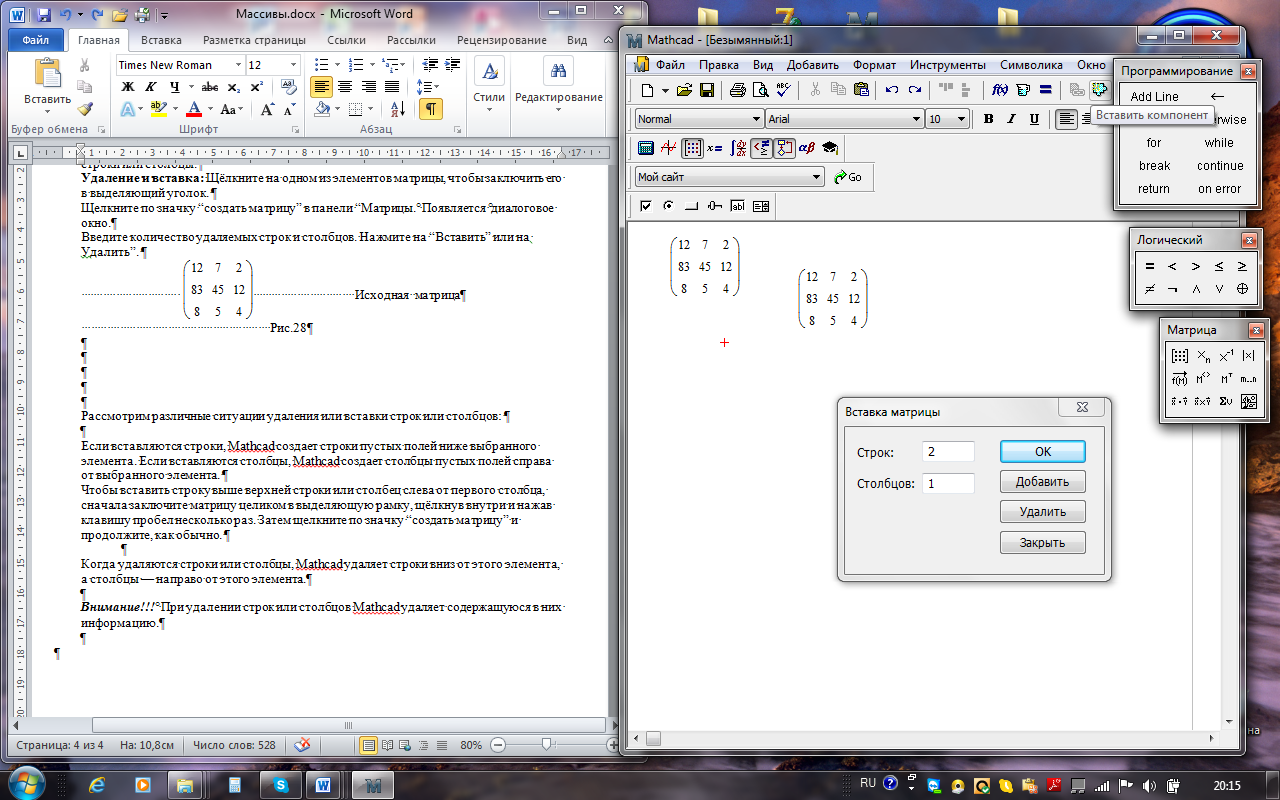Open the Word font size dropdown
This screenshot has height=800, width=1280.
(292, 65)
